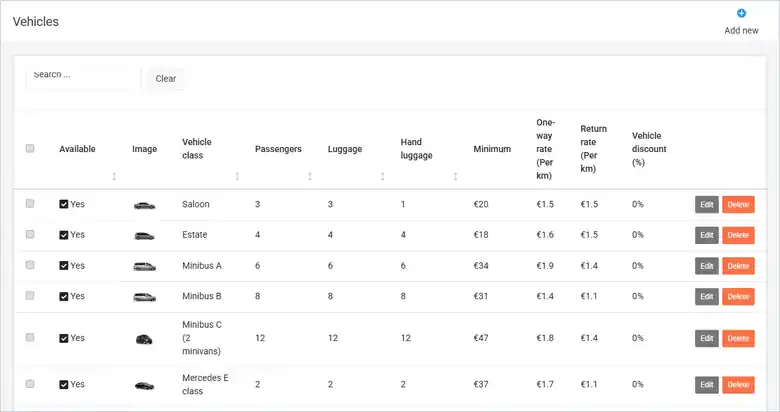Viewport: 780px width, 412px height.
Task: Edit the Minibus C vehicle
Action: [x=707, y=338]
